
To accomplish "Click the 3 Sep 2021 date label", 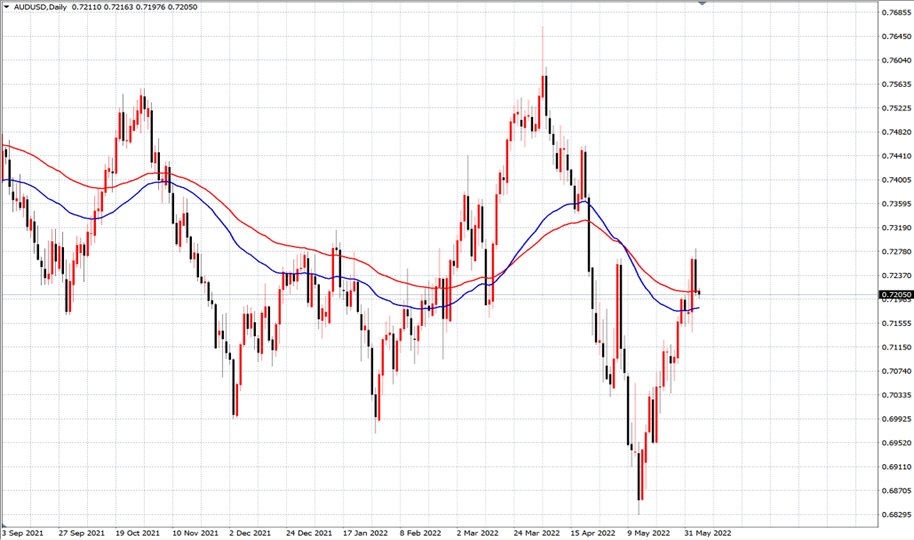I will 23,533.
